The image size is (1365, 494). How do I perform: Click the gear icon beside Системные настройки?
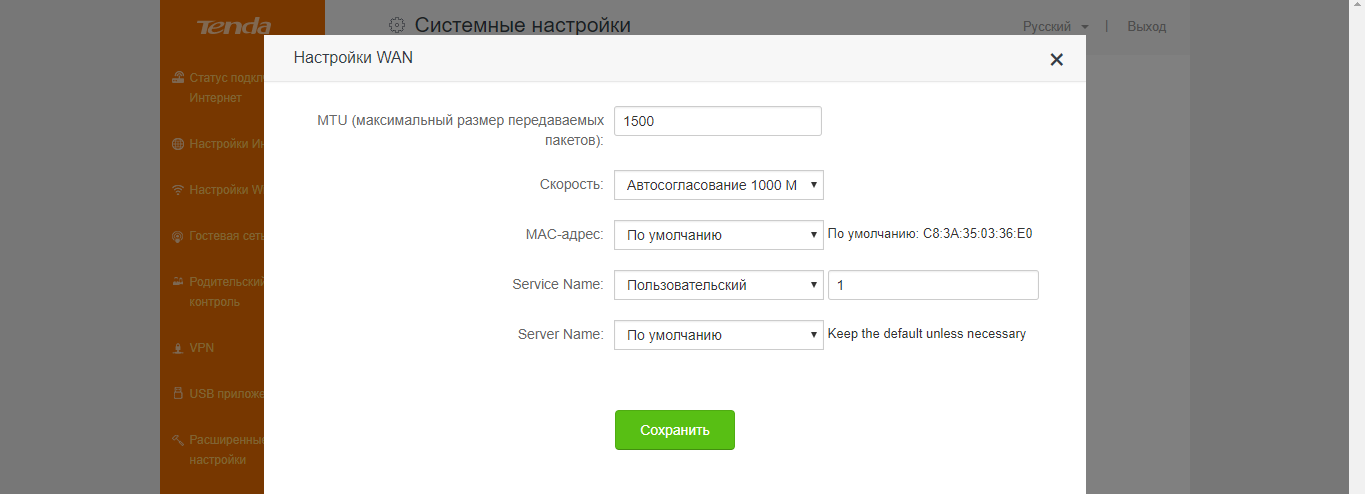(x=397, y=25)
